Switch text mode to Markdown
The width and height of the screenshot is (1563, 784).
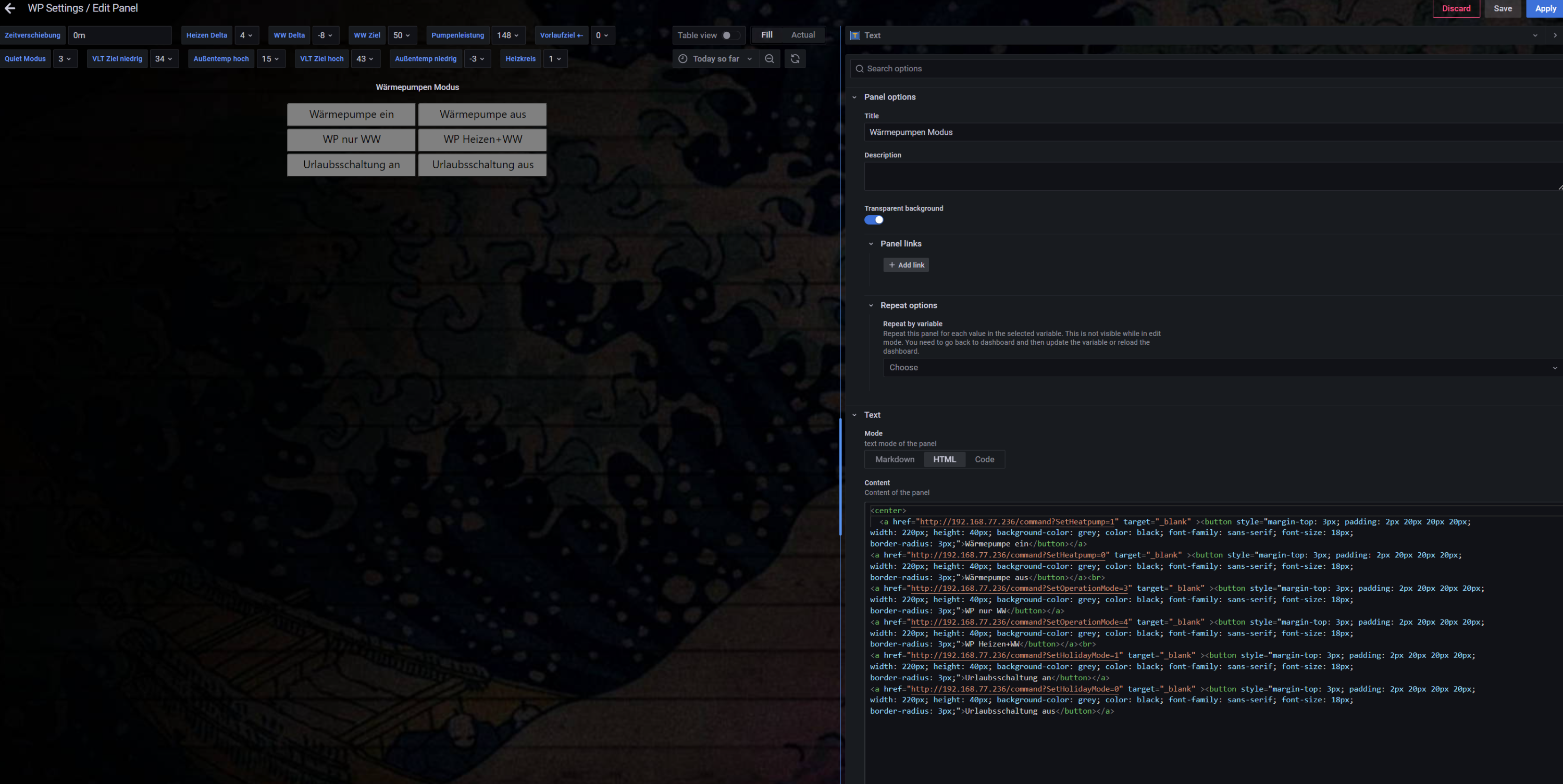pos(895,459)
